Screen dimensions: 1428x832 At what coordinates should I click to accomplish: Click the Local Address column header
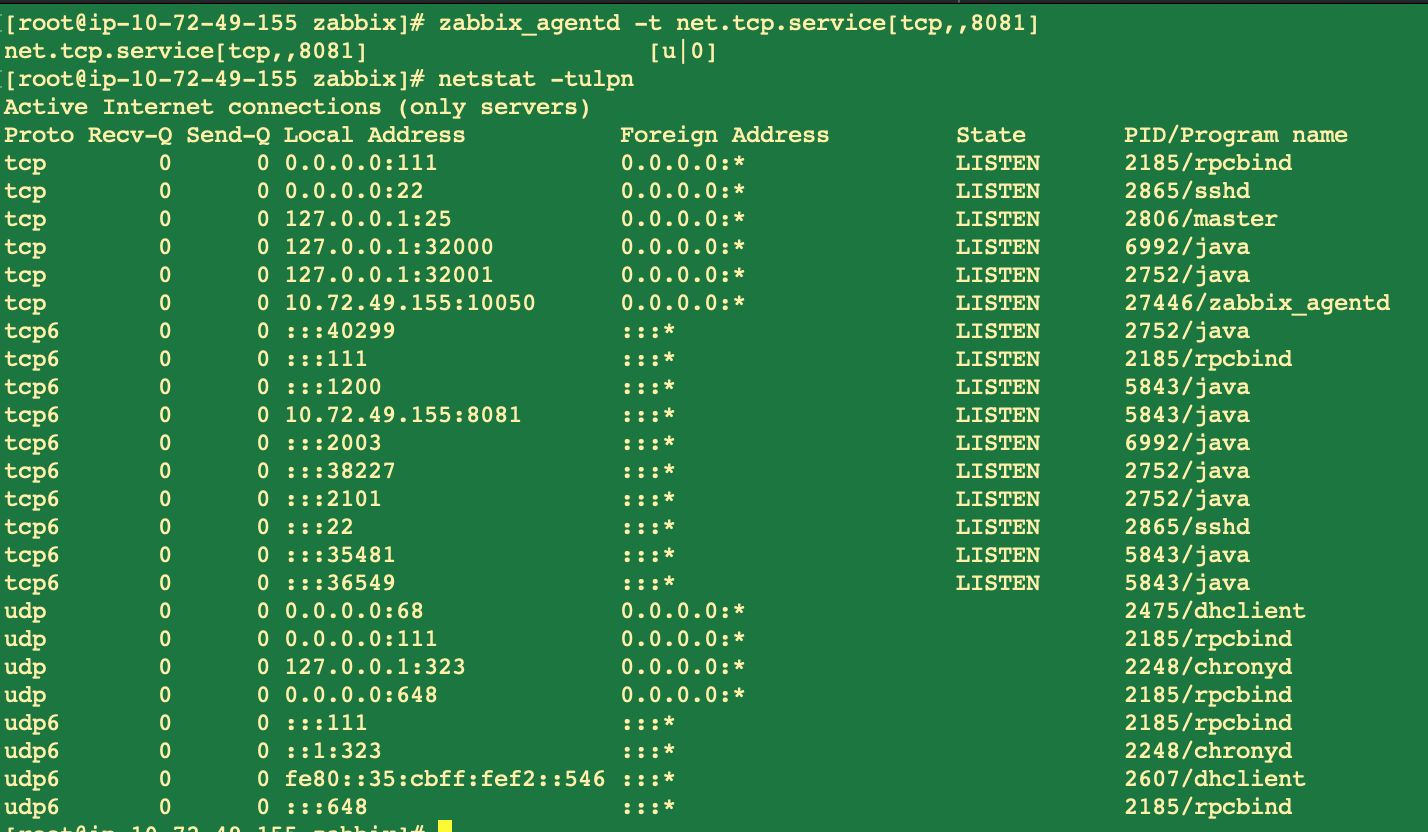point(374,134)
